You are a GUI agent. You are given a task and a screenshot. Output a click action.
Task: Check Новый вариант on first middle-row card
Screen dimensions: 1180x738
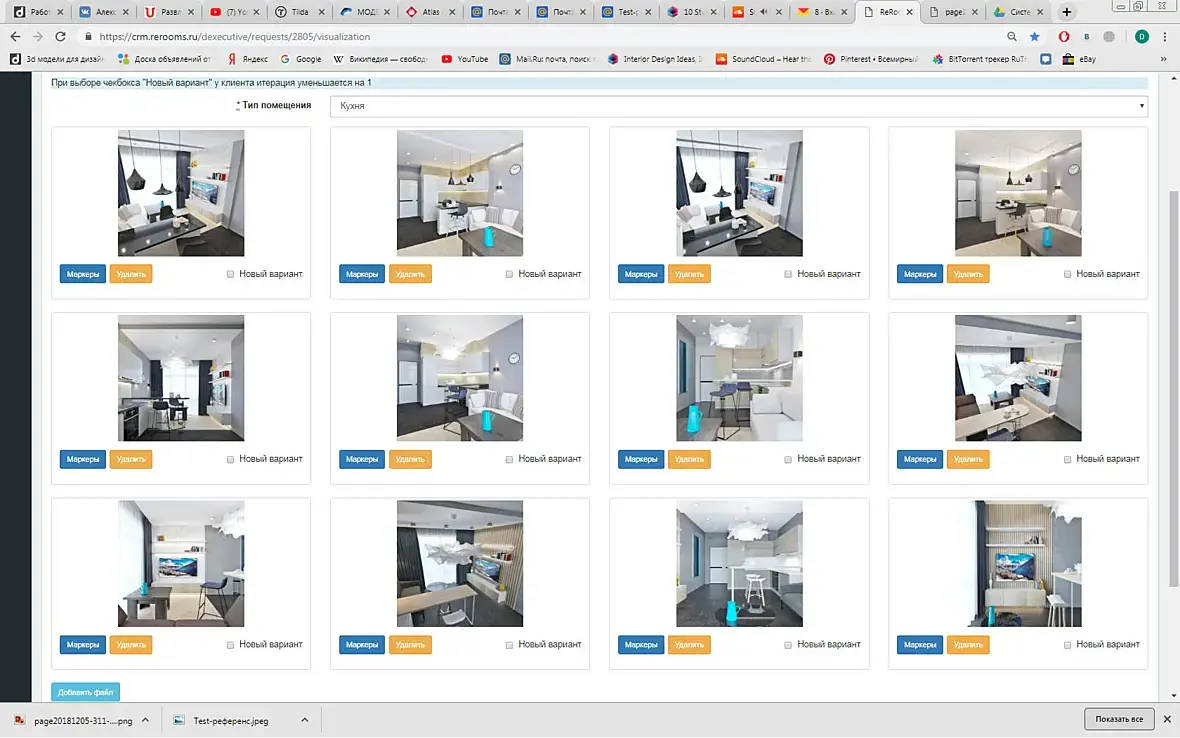(x=230, y=459)
